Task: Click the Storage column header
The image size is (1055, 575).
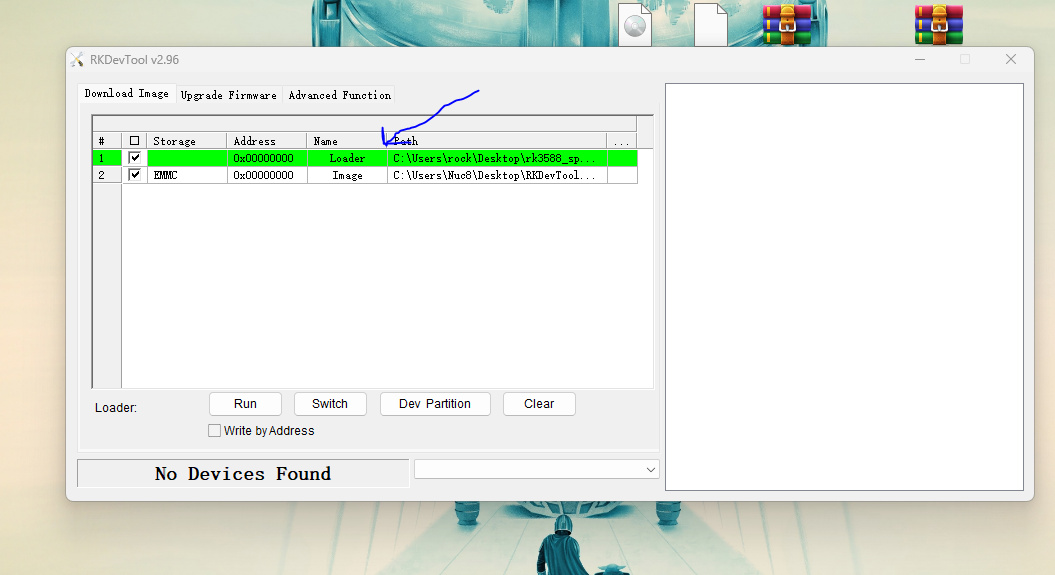Action: coord(186,141)
